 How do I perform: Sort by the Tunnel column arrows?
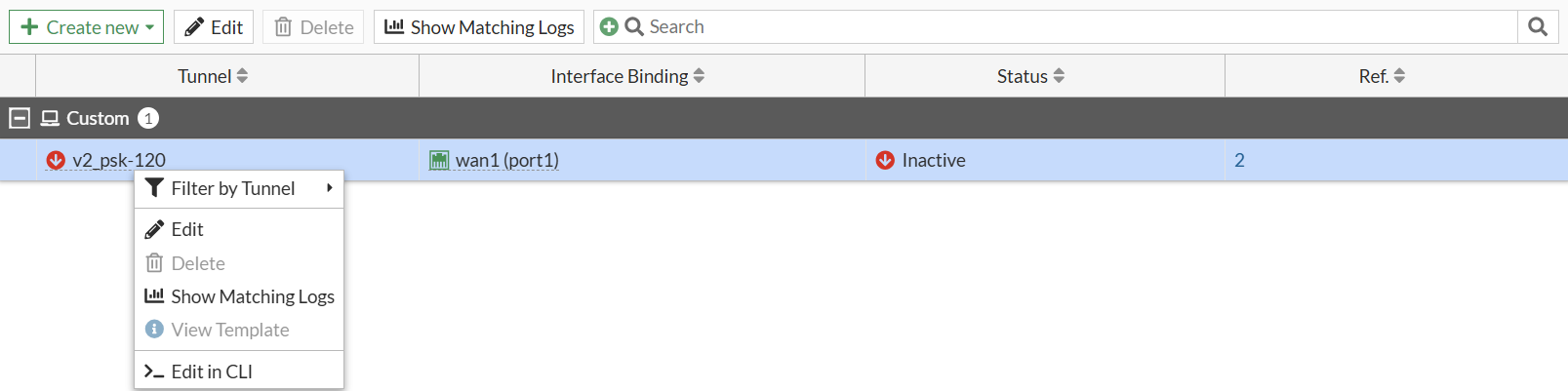click(x=242, y=76)
